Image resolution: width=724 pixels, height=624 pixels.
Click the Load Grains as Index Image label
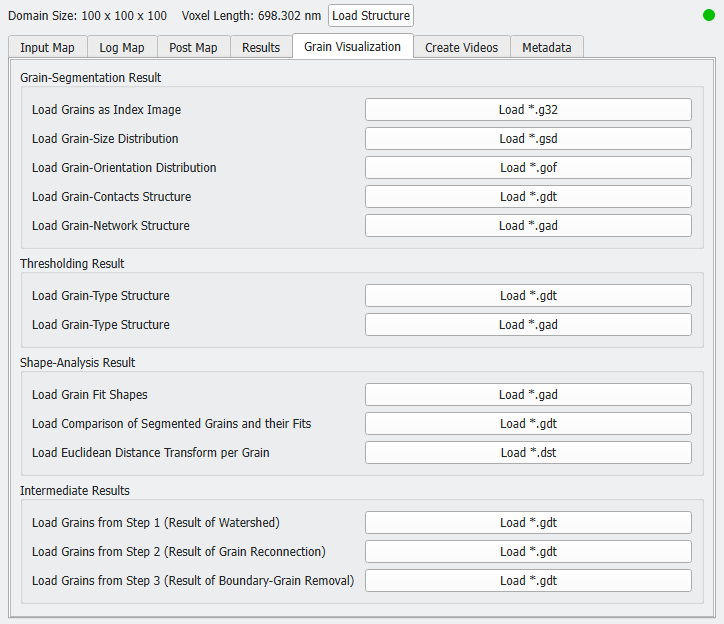(106, 110)
